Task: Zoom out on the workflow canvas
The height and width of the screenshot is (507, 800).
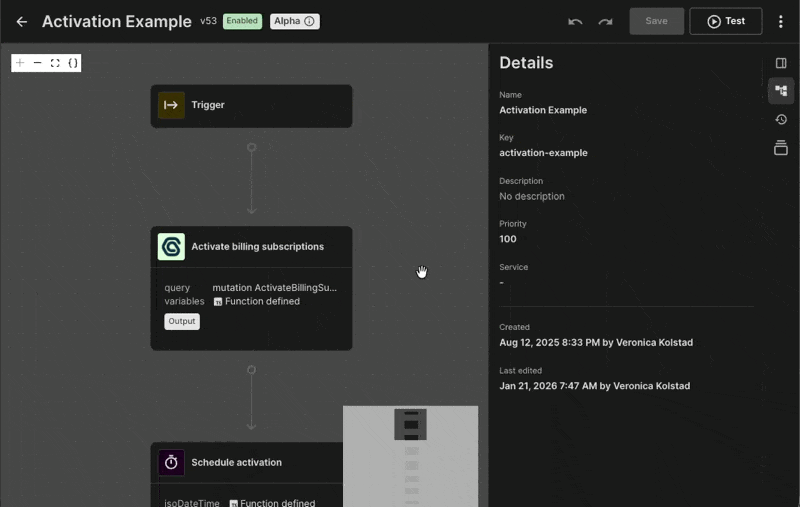Action: coord(37,63)
